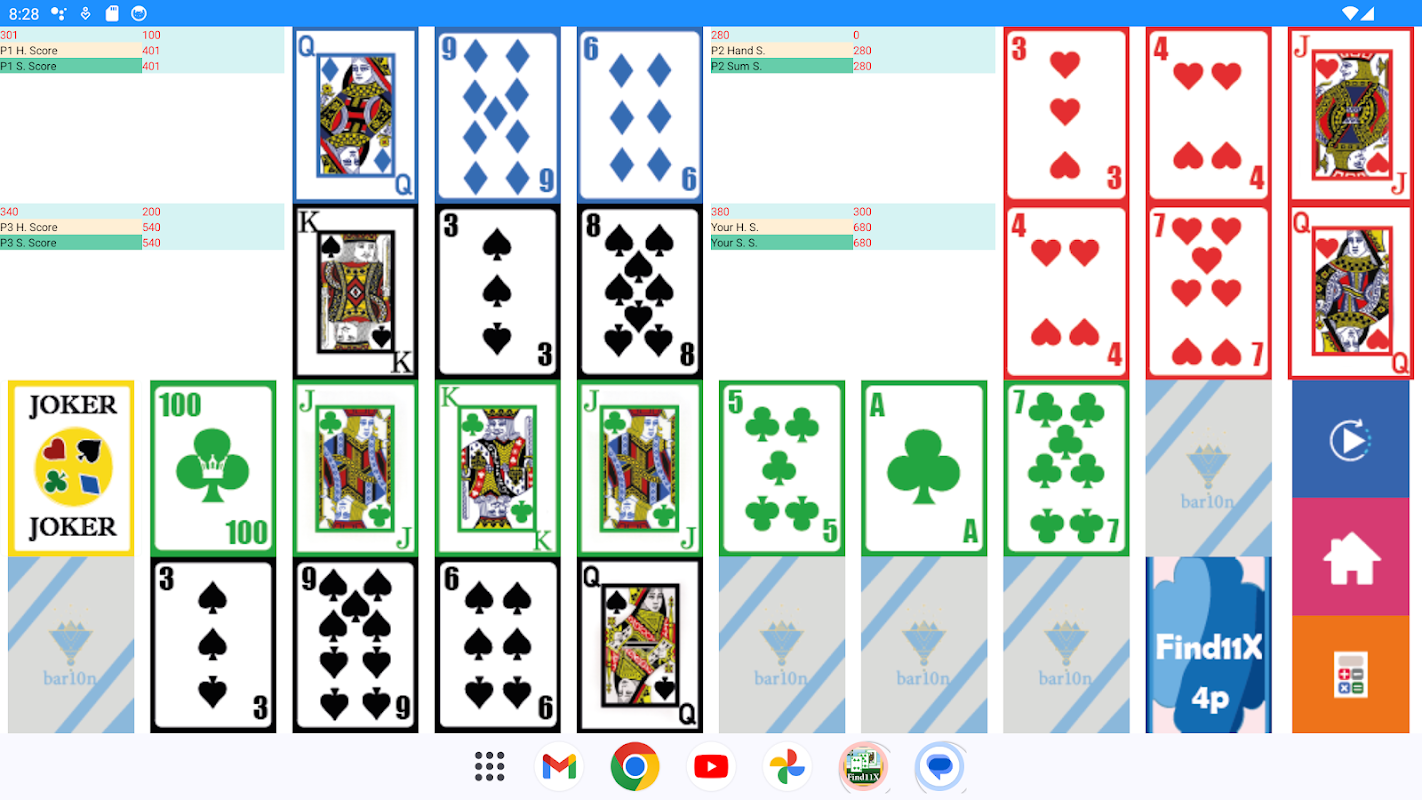Pick the green 100 clubs card
This screenshot has width=1422, height=800.
pos(213,468)
